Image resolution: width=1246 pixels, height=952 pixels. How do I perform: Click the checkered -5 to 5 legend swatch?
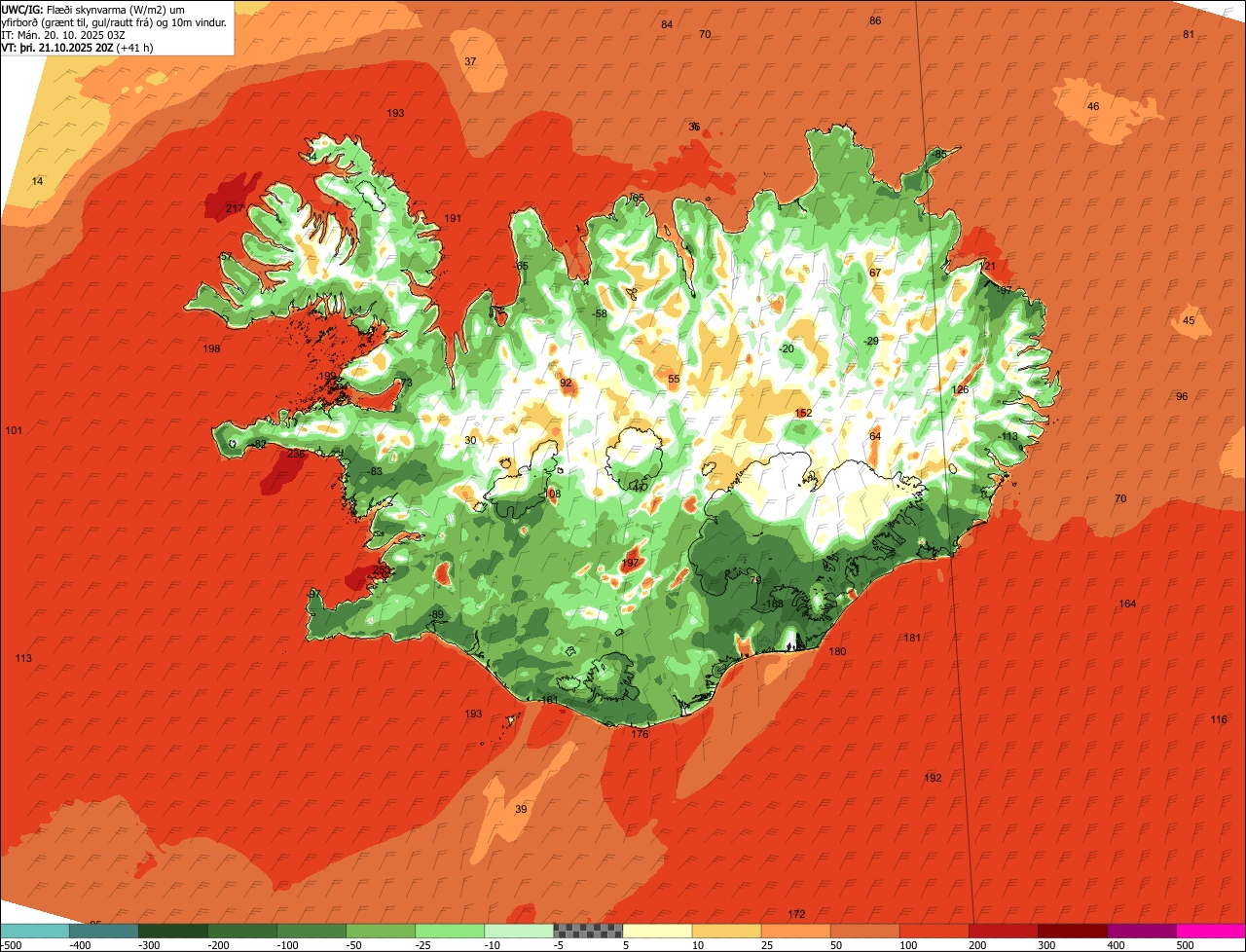click(x=587, y=931)
